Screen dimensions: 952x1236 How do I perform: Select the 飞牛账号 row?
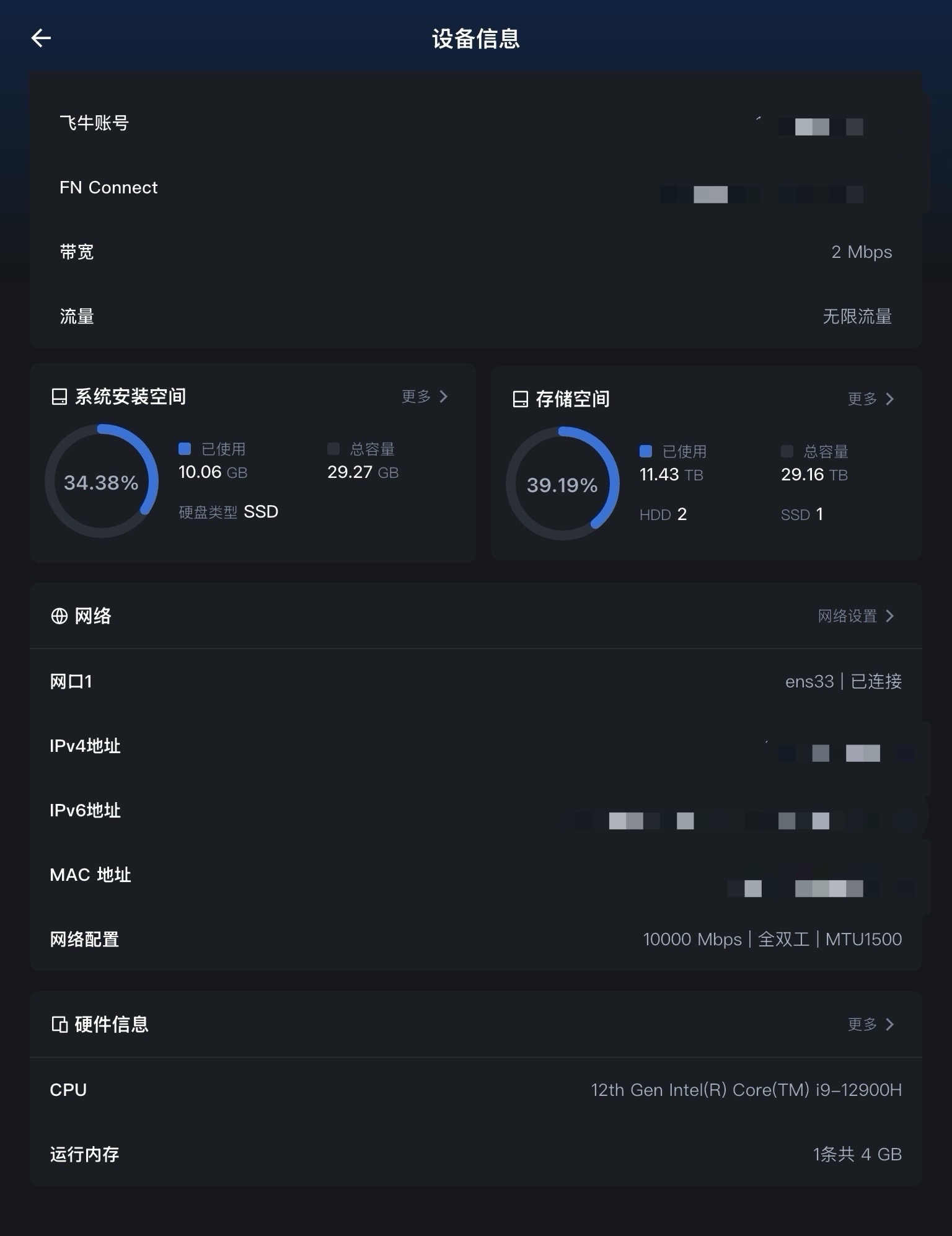(475, 123)
